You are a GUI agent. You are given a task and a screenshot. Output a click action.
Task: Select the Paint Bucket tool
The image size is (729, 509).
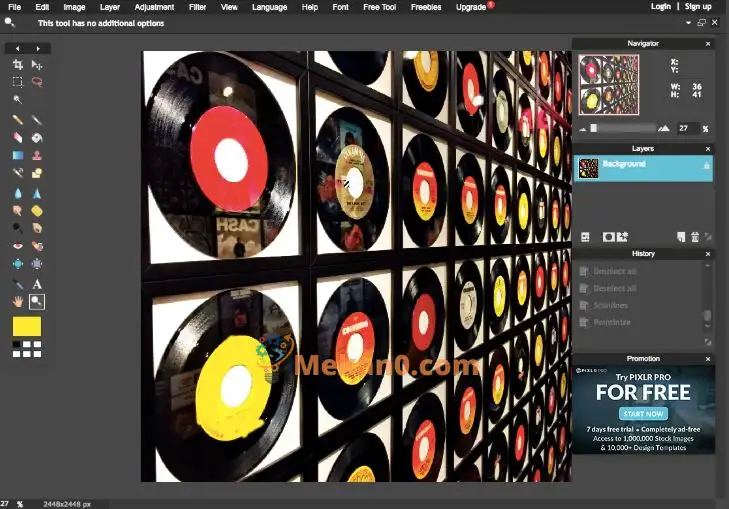(37, 138)
